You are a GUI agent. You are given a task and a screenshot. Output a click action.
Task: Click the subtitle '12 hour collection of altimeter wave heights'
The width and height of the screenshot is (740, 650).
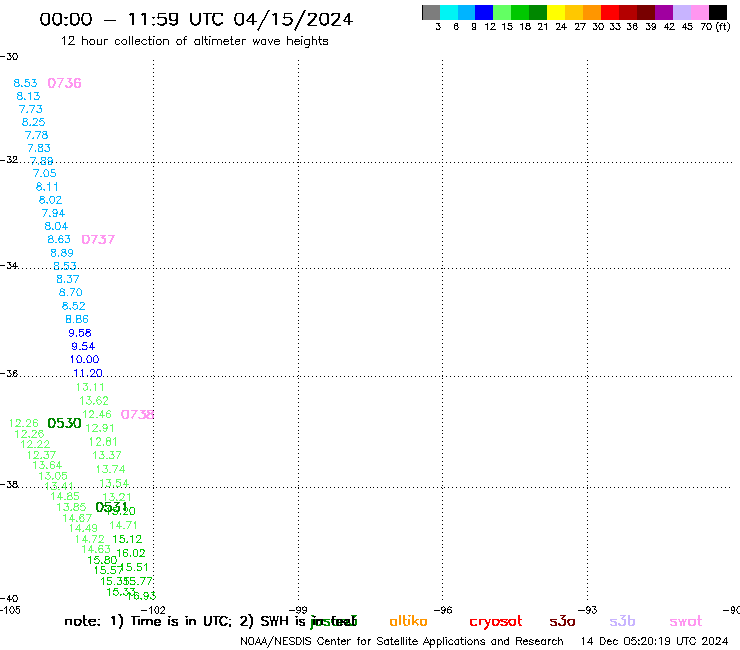tap(194, 41)
